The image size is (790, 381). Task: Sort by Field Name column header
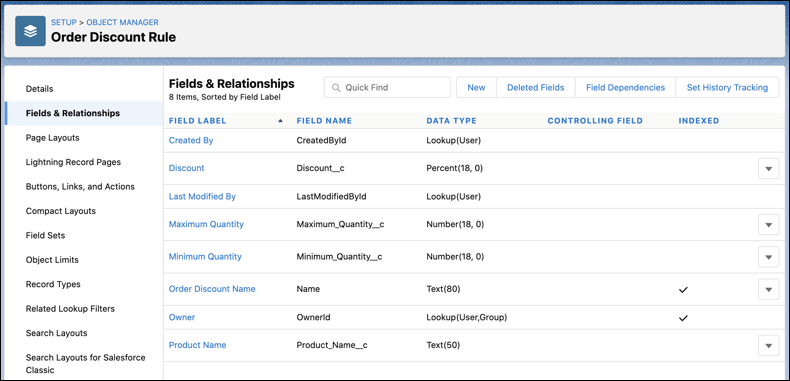point(324,121)
